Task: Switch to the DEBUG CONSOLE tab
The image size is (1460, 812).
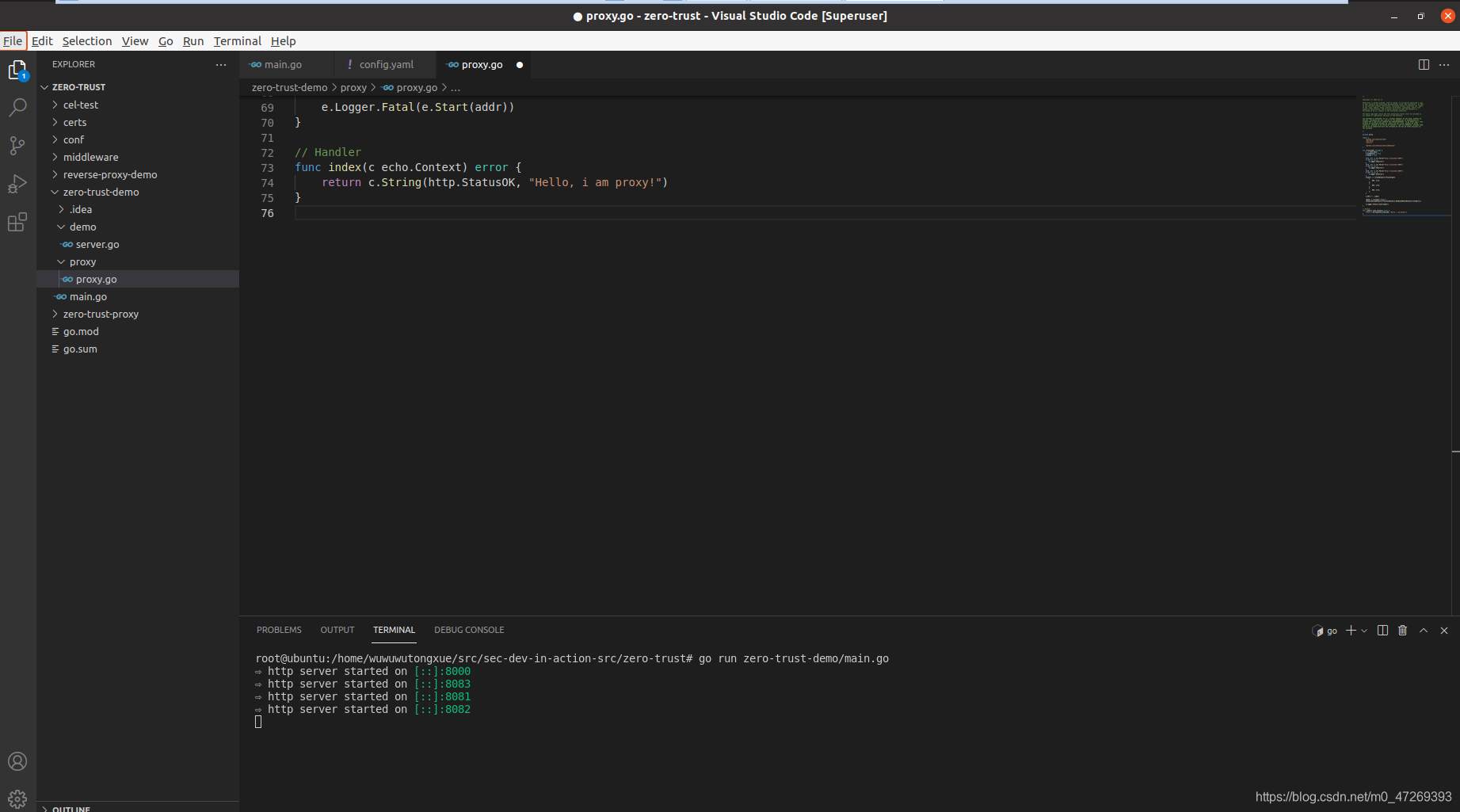Action: (x=469, y=630)
